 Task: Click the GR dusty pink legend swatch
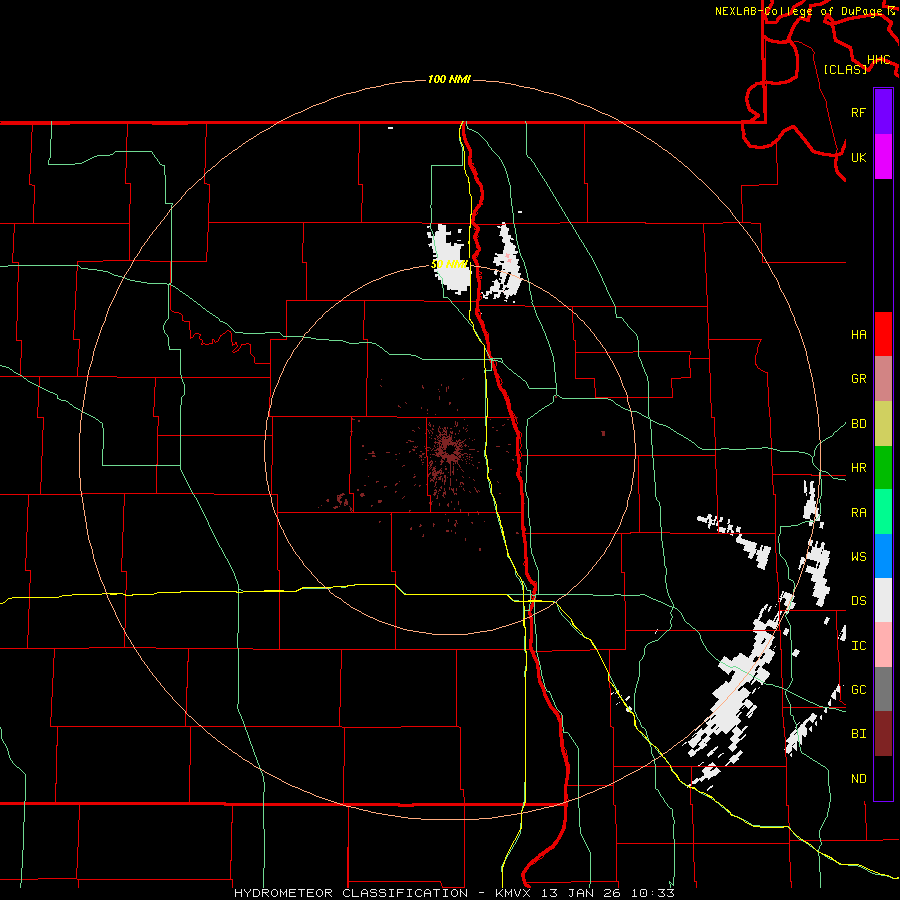[x=883, y=379]
